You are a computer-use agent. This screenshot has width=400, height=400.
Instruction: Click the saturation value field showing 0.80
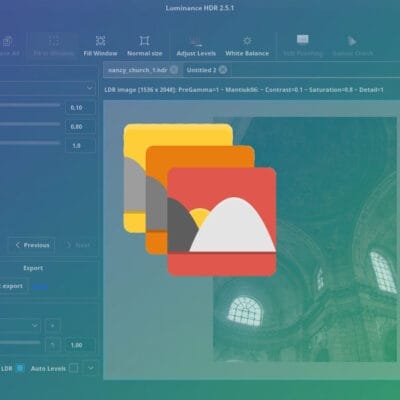coord(80,127)
